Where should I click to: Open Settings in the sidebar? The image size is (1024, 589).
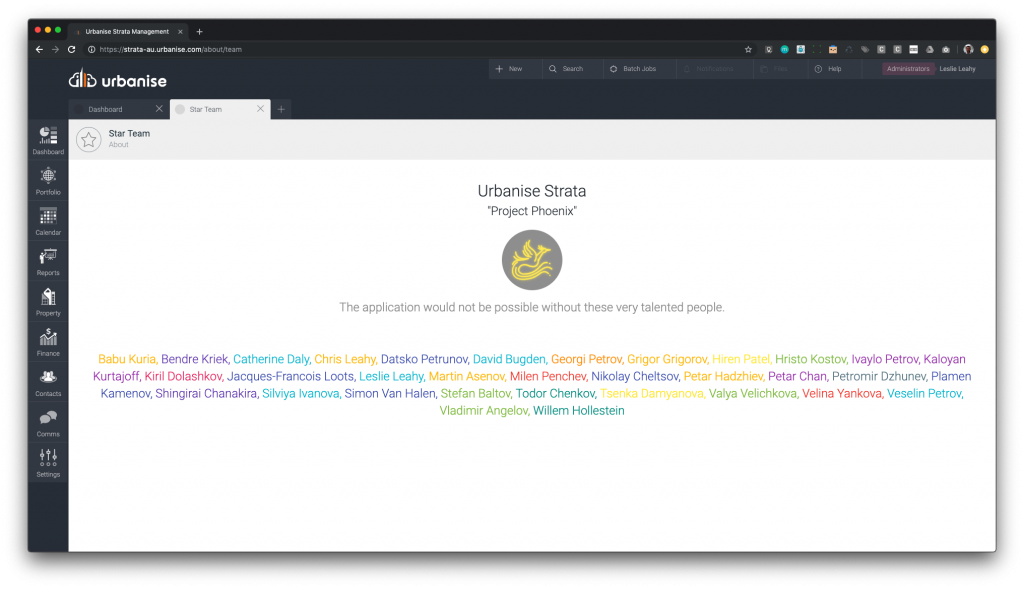coord(48,462)
